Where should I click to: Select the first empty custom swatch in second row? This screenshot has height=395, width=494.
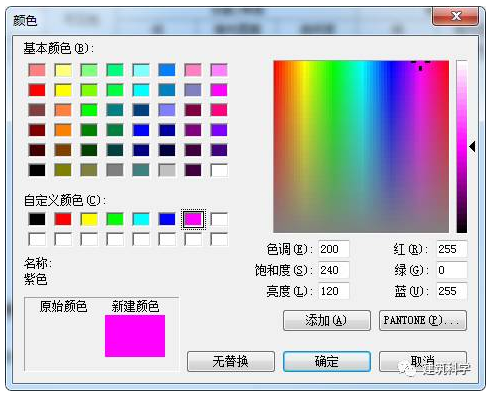click(37, 239)
